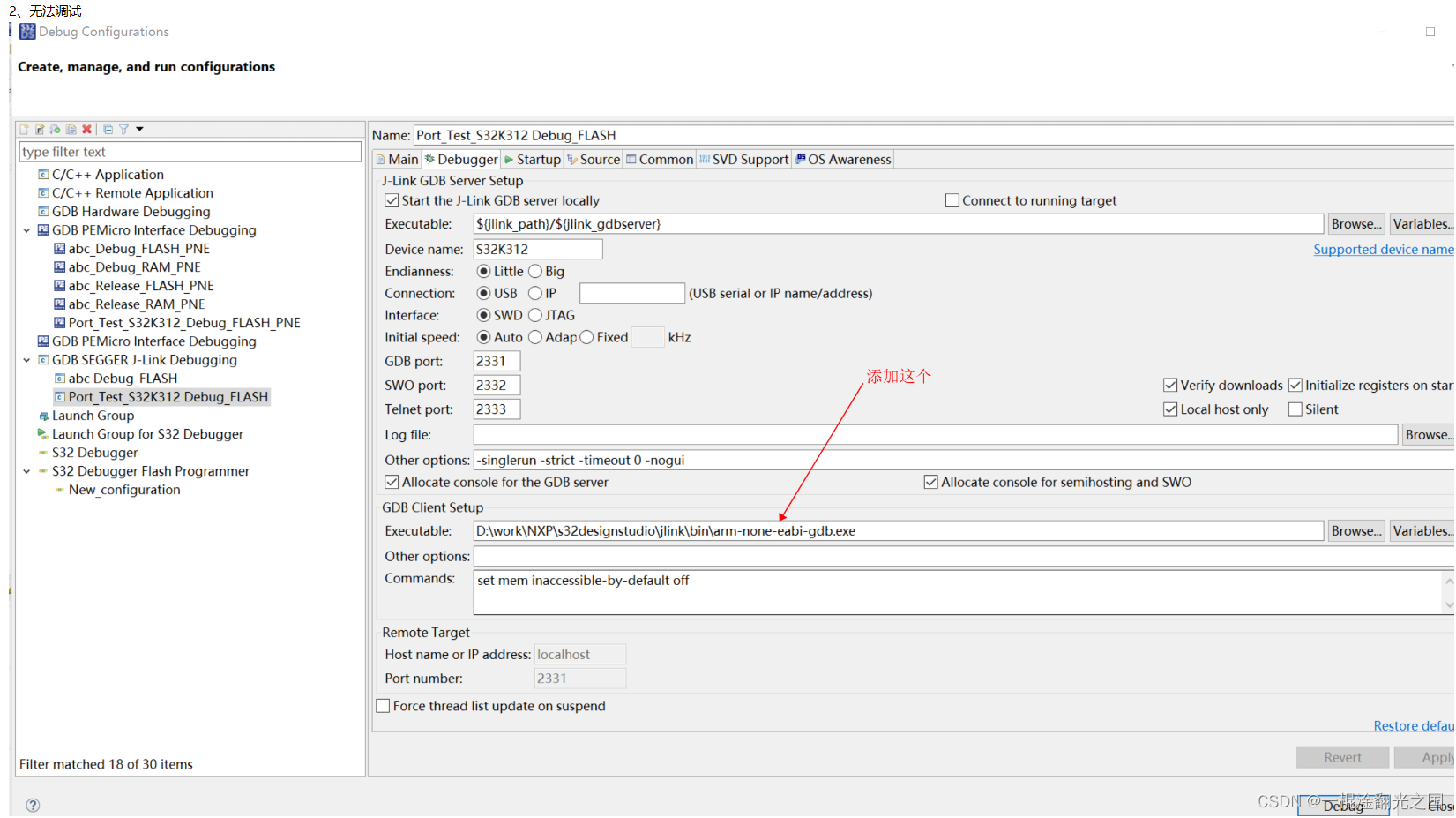This screenshot has width=1456, height=818.
Task: Click the abc Debug_FLASH item icon
Action: click(60, 379)
